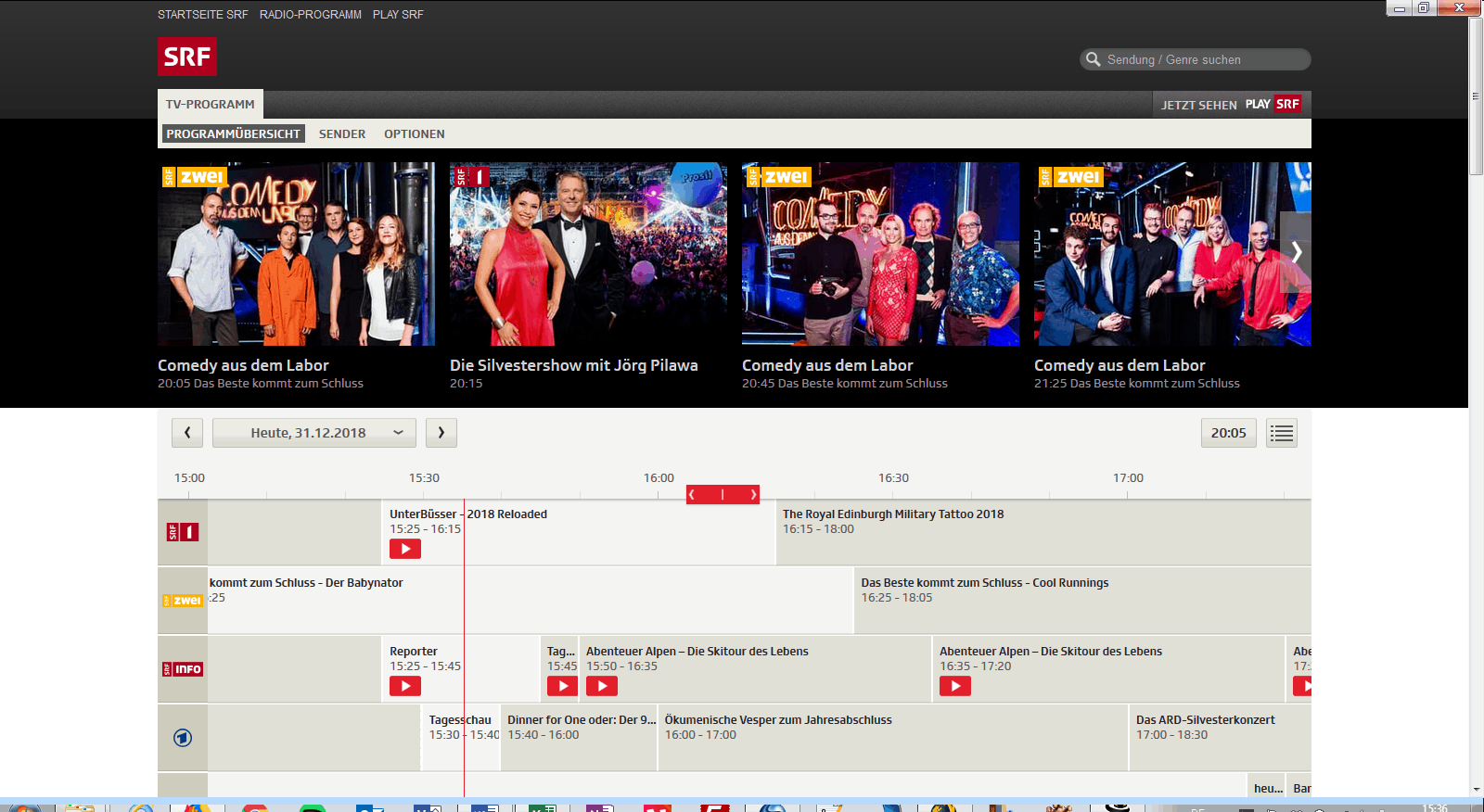Screen dimensions: 1484x812
Task: Jump to 20:05 prime time
Action: click(x=1229, y=433)
